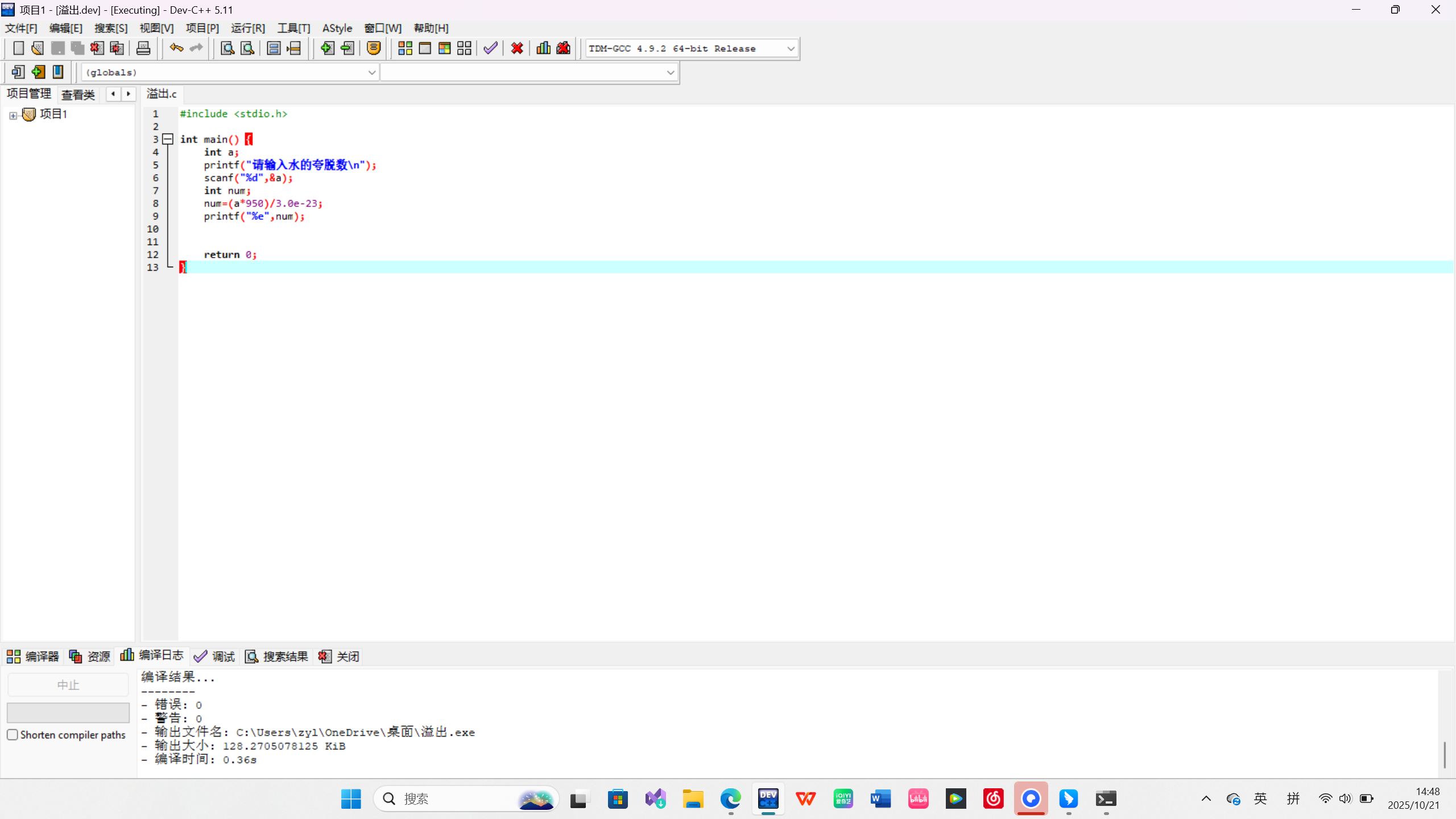Click the 关闭 button in bottom panel
Image resolution: width=1456 pixels, height=819 pixels.
tap(339, 657)
